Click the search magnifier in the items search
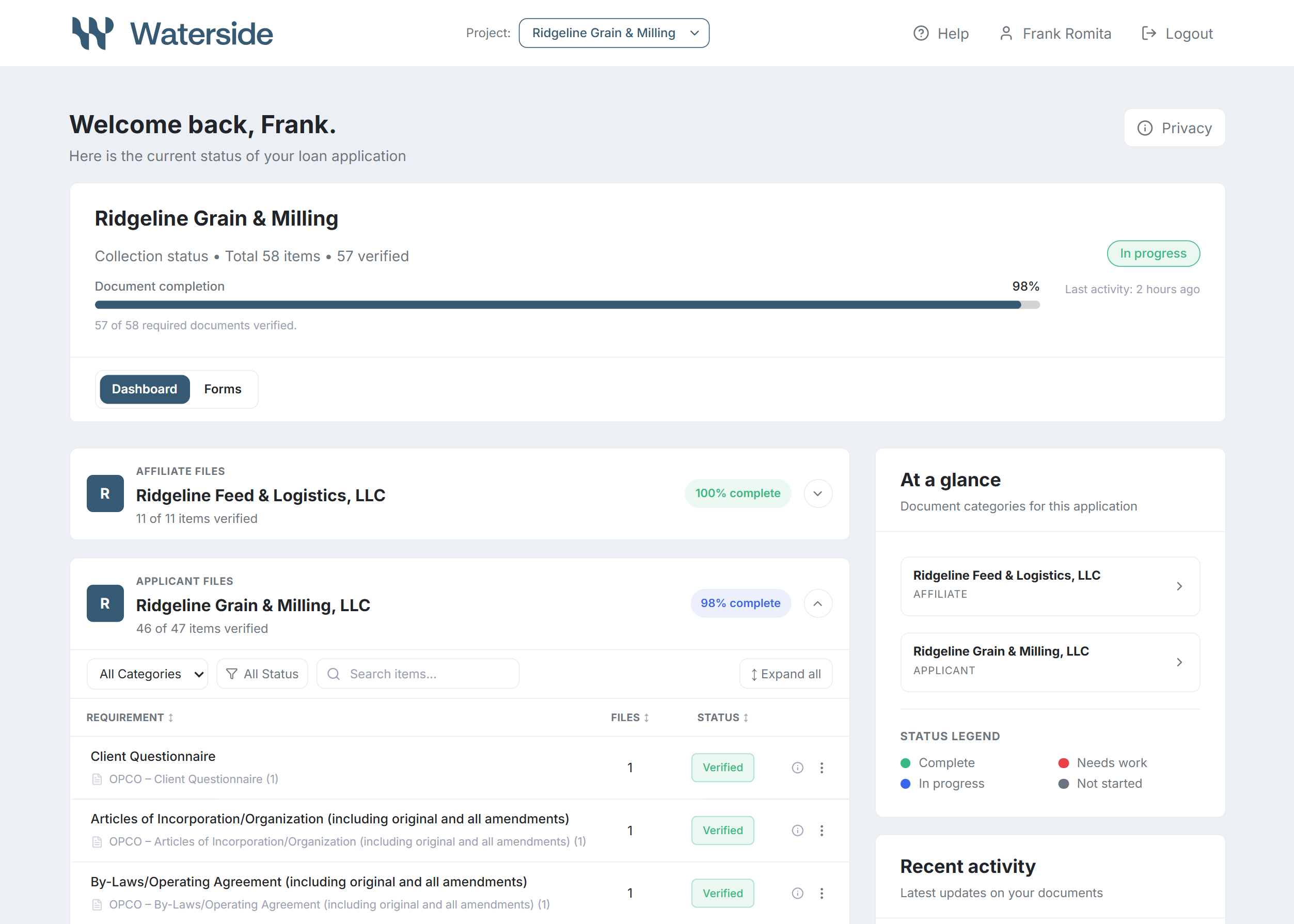The width and height of the screenshot is (1294, 924). tap(334, 674)
